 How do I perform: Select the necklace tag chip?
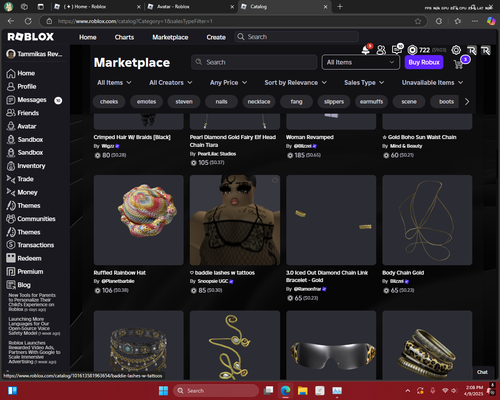tap(259, 102)
